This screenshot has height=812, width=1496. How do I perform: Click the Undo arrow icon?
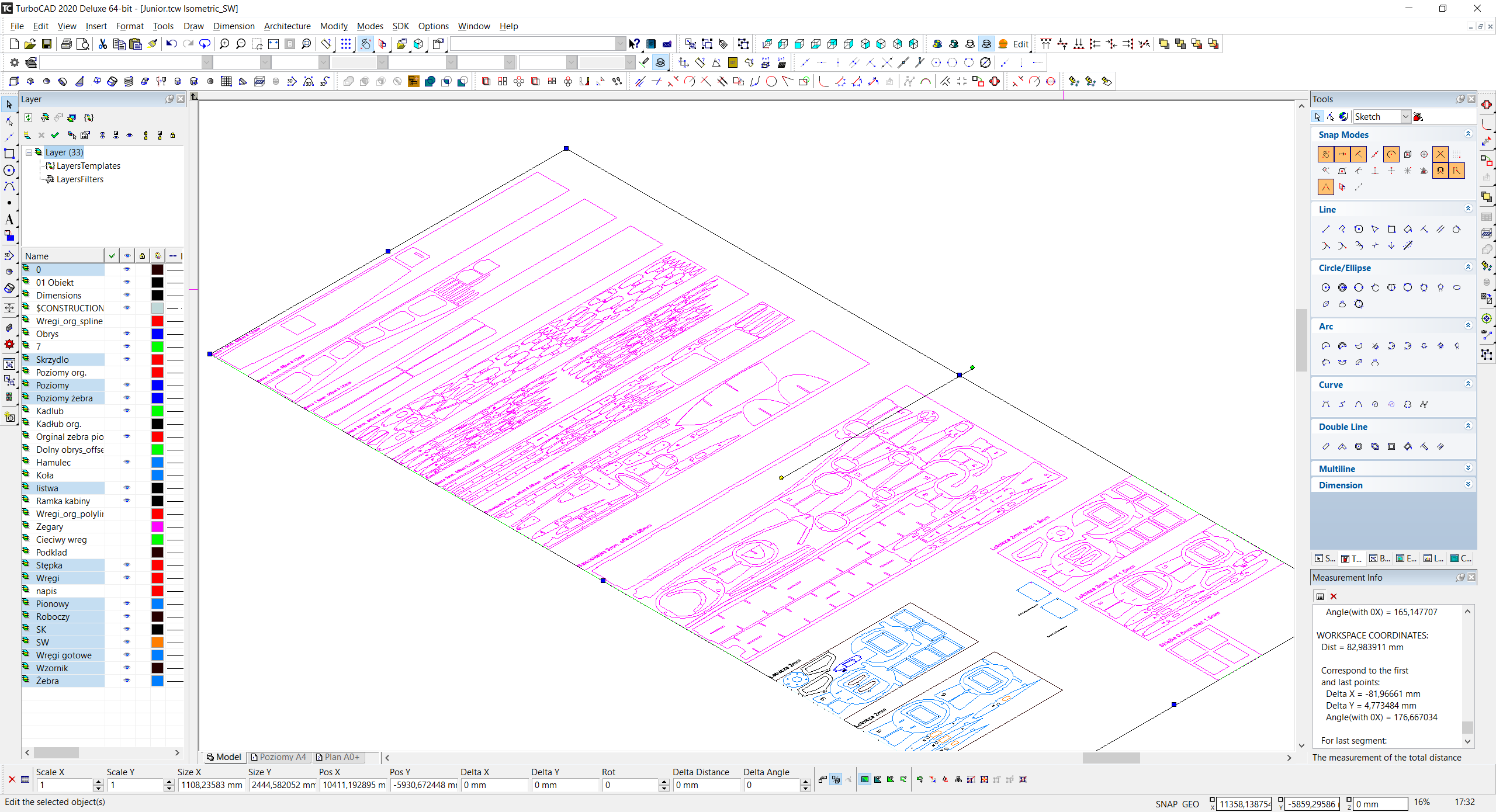[x=171, y=44]
